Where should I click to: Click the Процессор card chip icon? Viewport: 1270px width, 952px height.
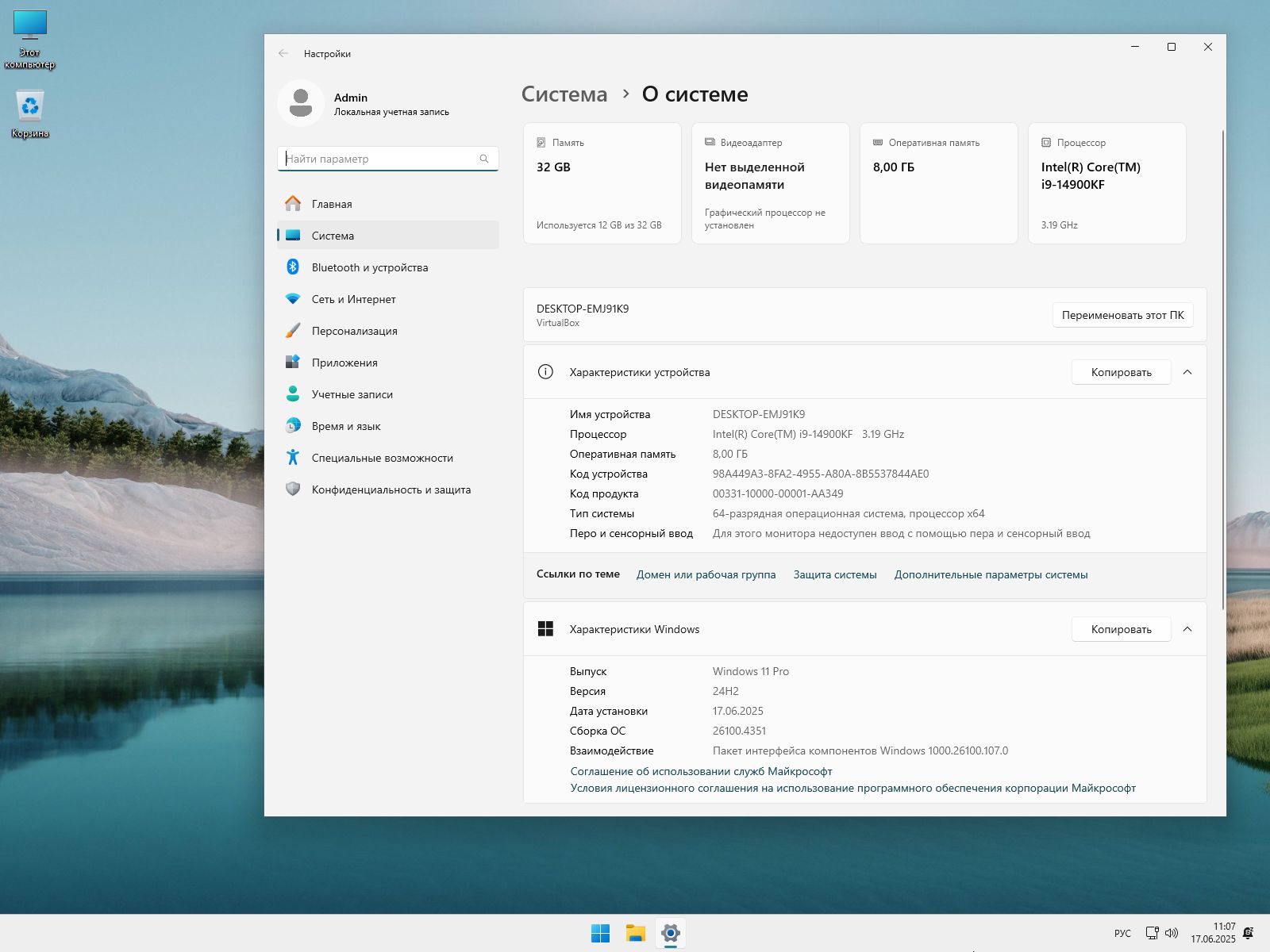click(1046, 143)
